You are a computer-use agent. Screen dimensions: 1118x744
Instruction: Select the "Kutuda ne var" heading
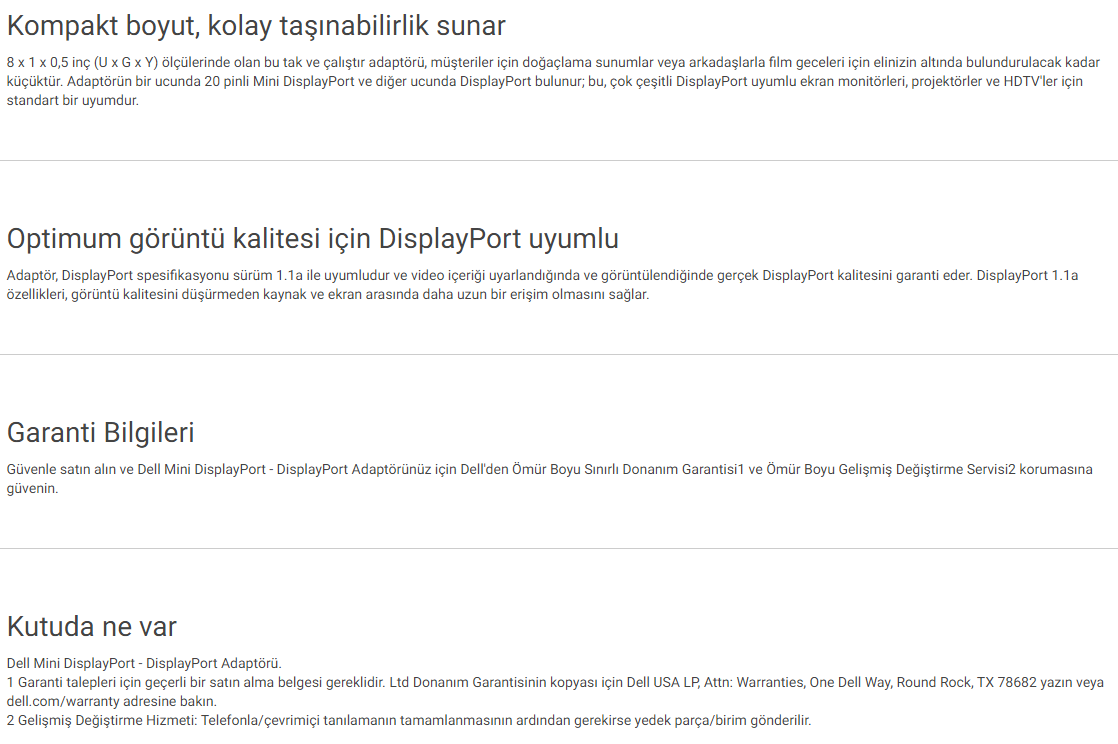[91, 626]
